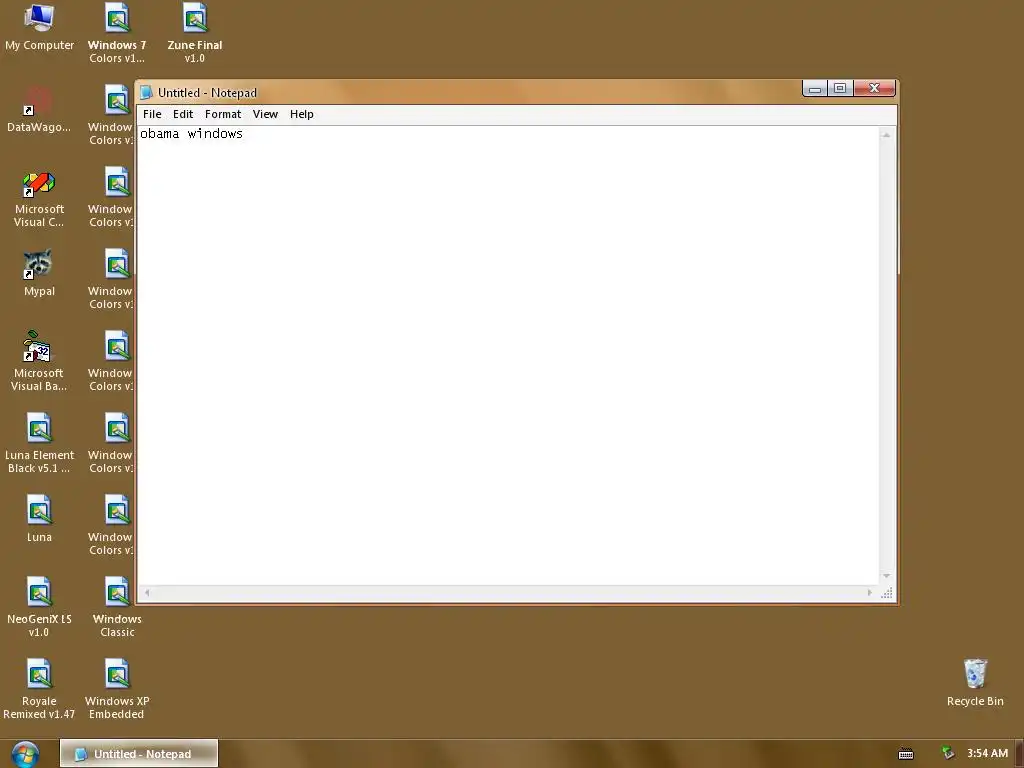Click the Notepad title bar text

(x=207, y=93)
